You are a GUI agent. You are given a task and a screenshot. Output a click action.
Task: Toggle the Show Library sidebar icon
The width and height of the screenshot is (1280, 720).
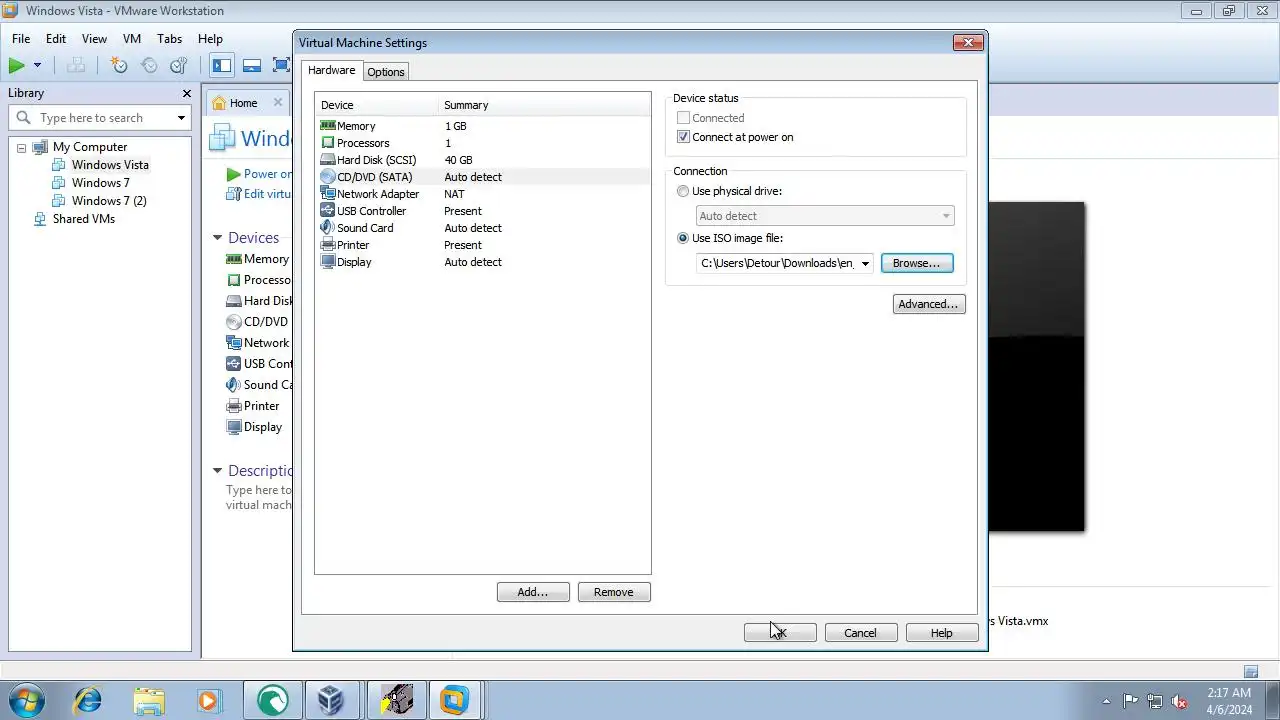pyautogui.click(x=222, y=66)
